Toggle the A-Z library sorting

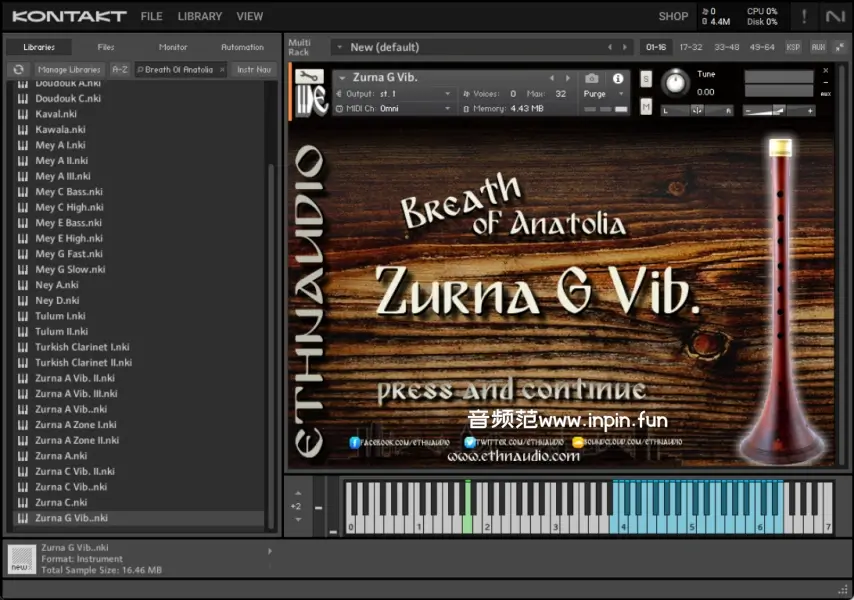(x=120, y=70)
